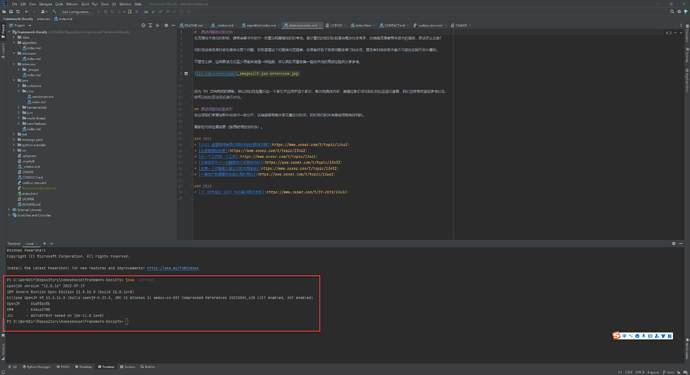Select LICENSE file in project tree
The width and height of the screenshot is (690, 375).
tap(27, 199)
